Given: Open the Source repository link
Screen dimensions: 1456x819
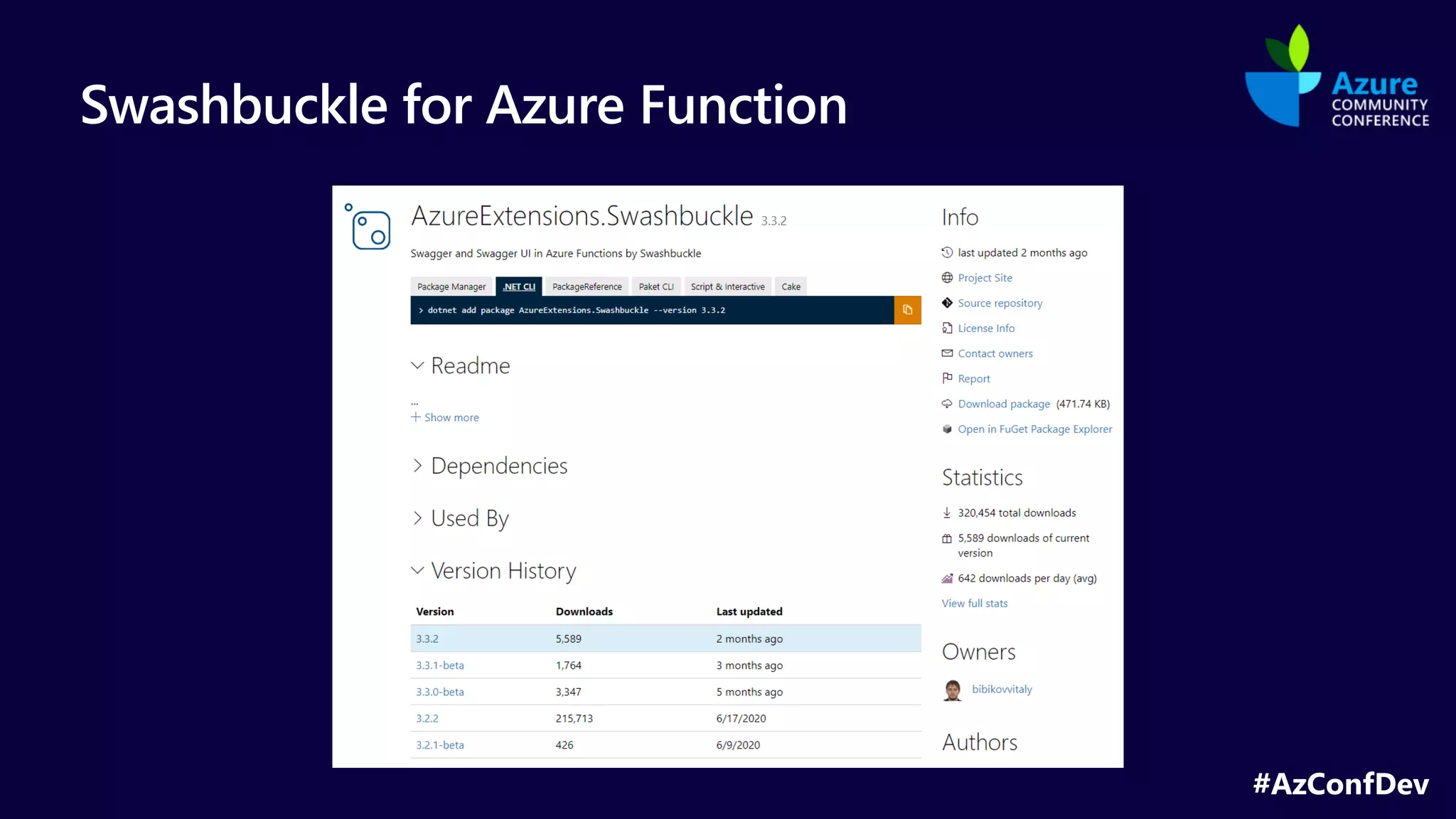Looking at the screenshot, I should tap(1000, 303).
